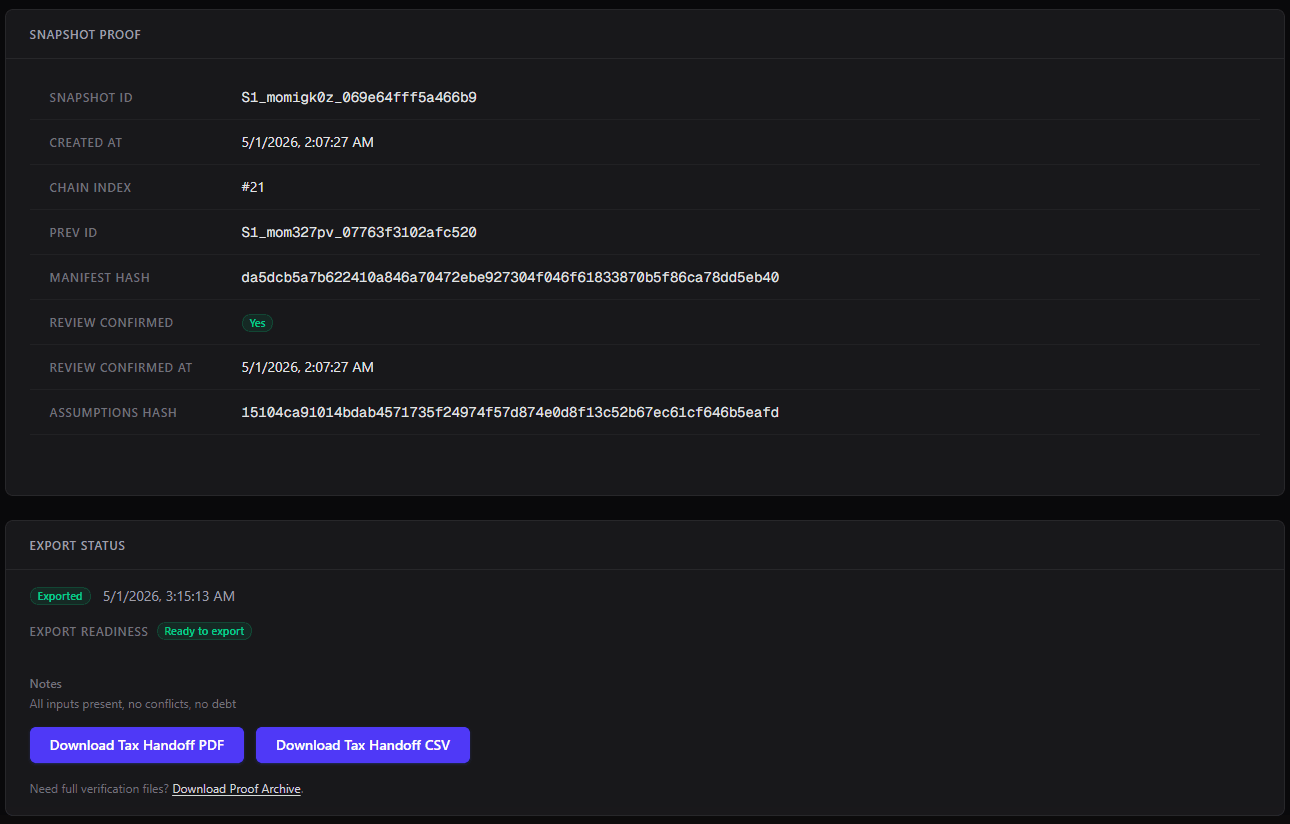Click the green Exported status badge
The width and height of the screenshot is (1290, 824).
point(60,596)
